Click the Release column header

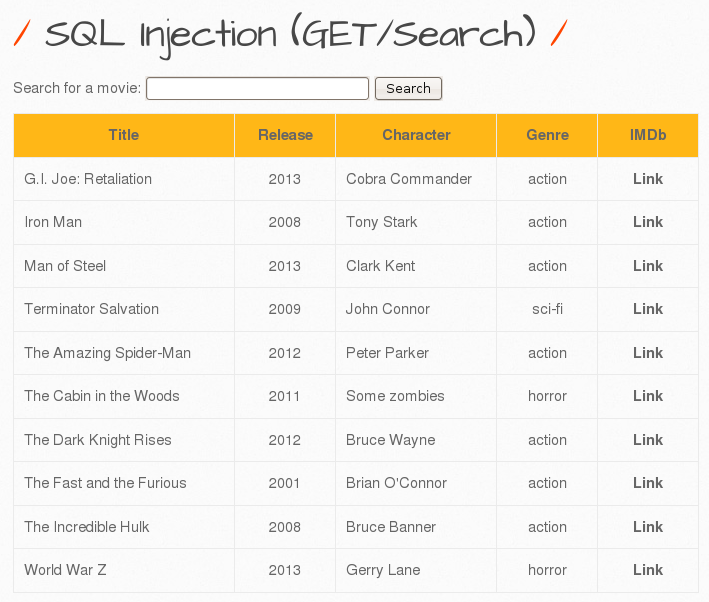[x=285, y=135]
